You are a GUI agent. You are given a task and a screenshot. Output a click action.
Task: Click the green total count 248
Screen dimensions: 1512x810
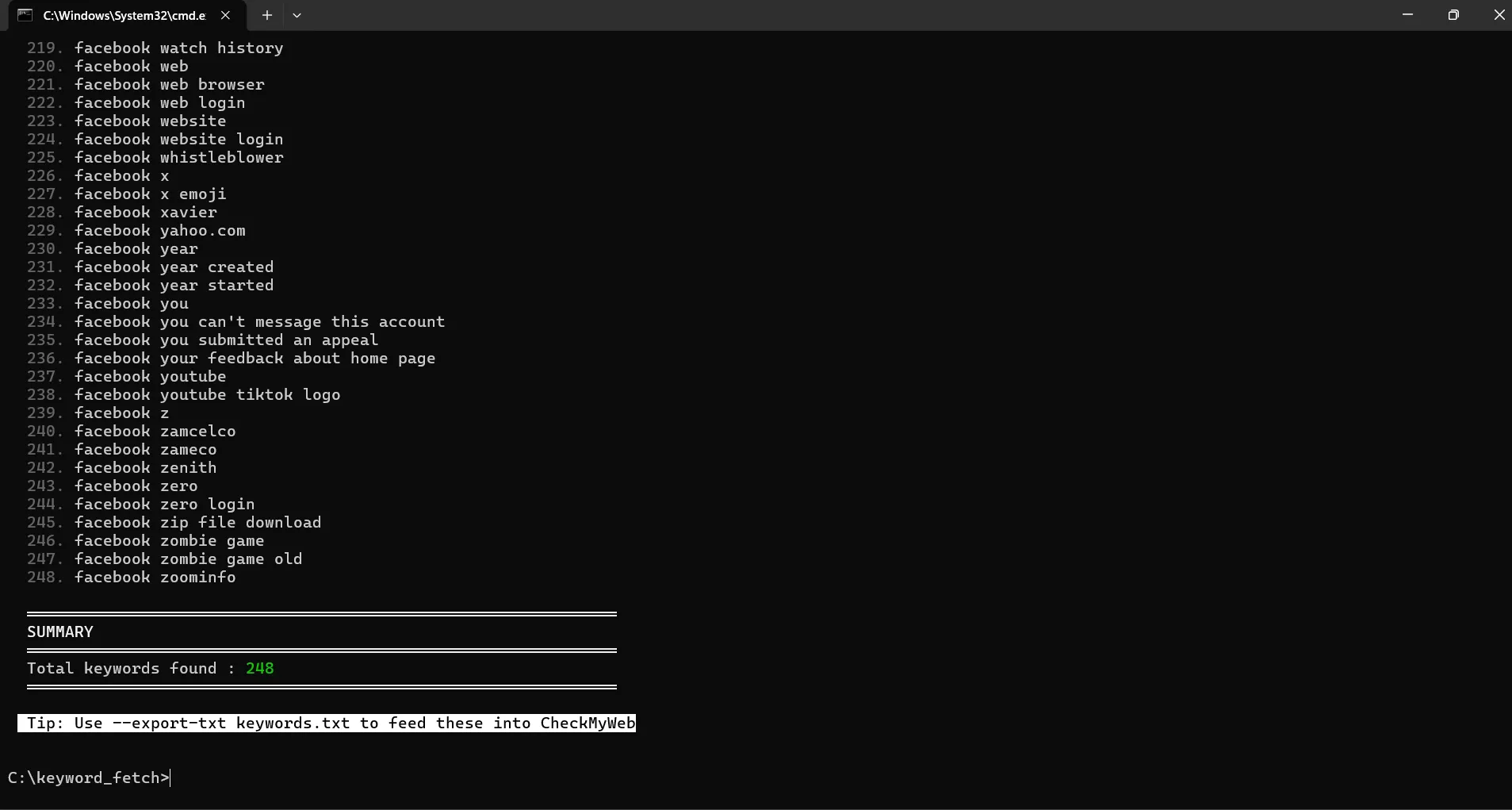[x=260, y=669]
